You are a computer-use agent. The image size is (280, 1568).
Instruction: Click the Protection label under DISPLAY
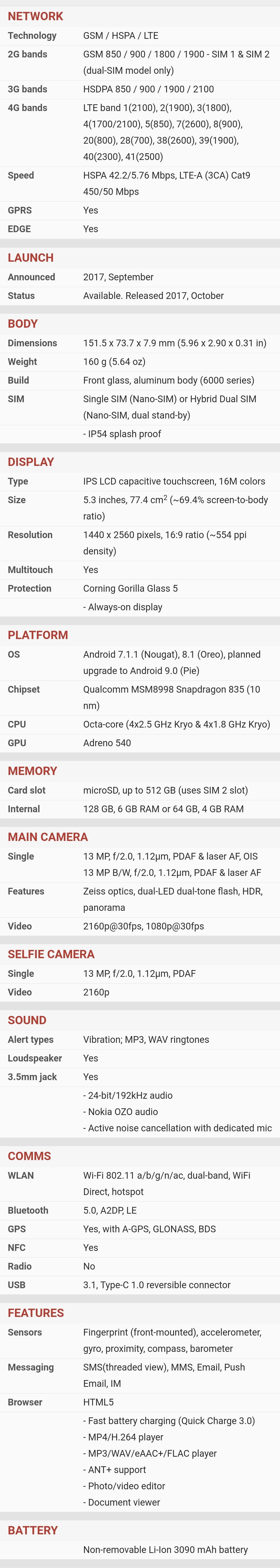pos(29,589)
